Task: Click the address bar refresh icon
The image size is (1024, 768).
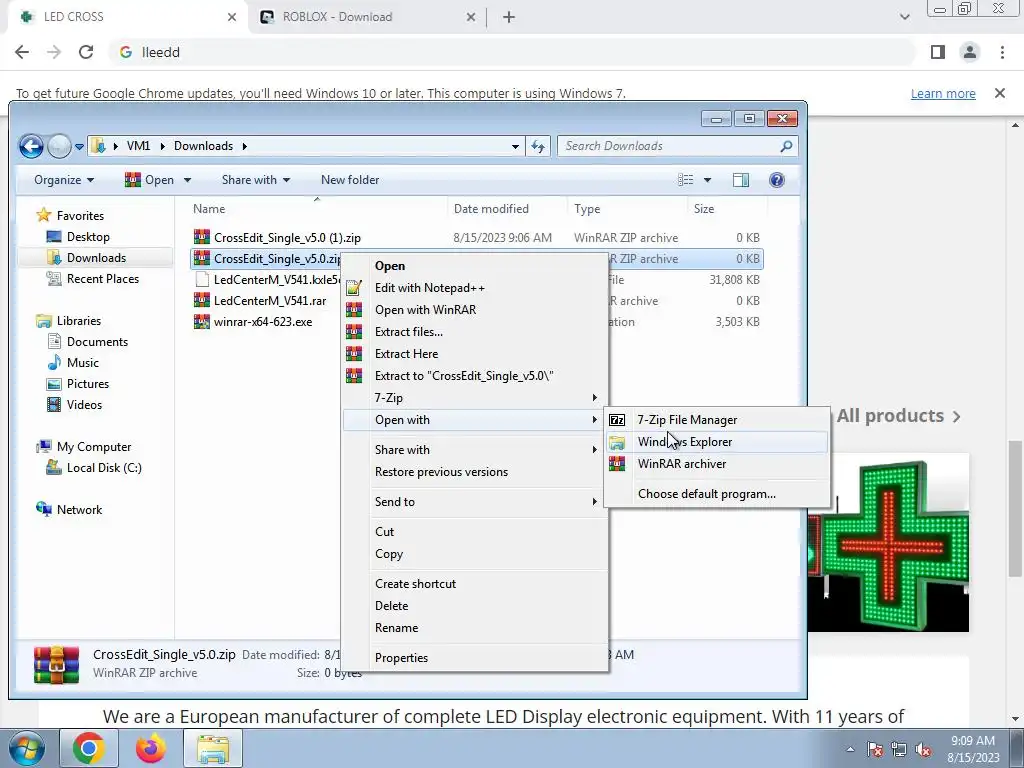Action: tap(538, 146)
